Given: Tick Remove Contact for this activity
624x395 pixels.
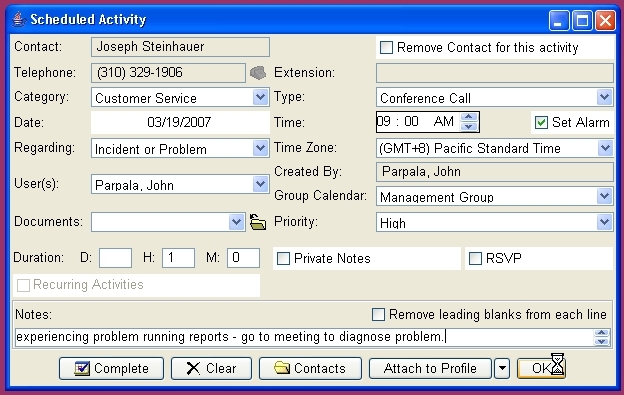Looking at the screenshot, I should [x=386, y=47].
